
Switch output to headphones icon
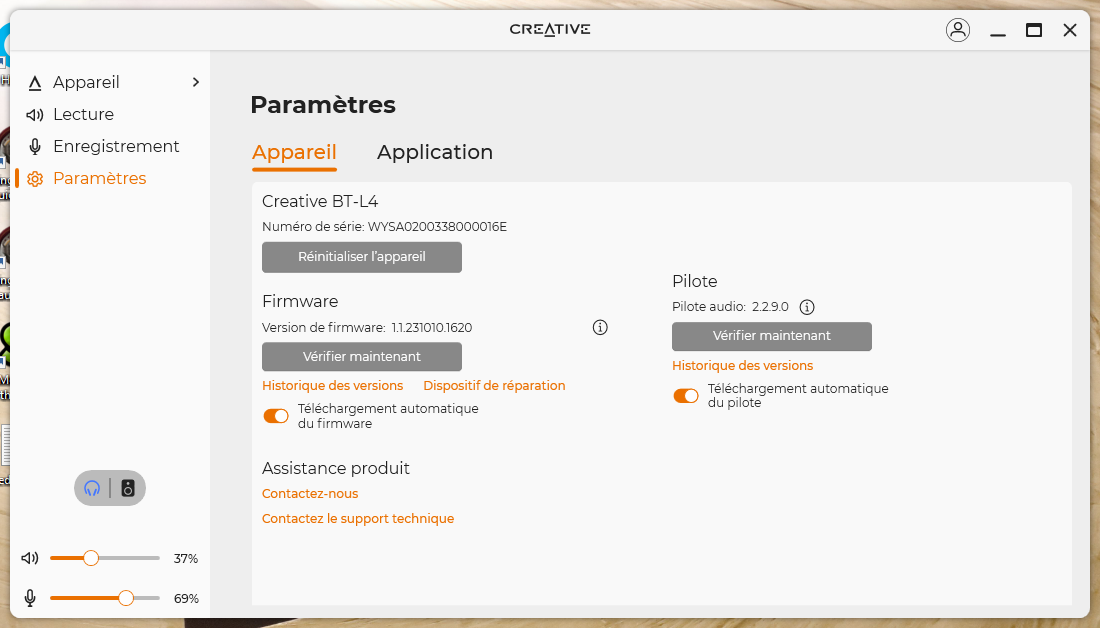93,488
